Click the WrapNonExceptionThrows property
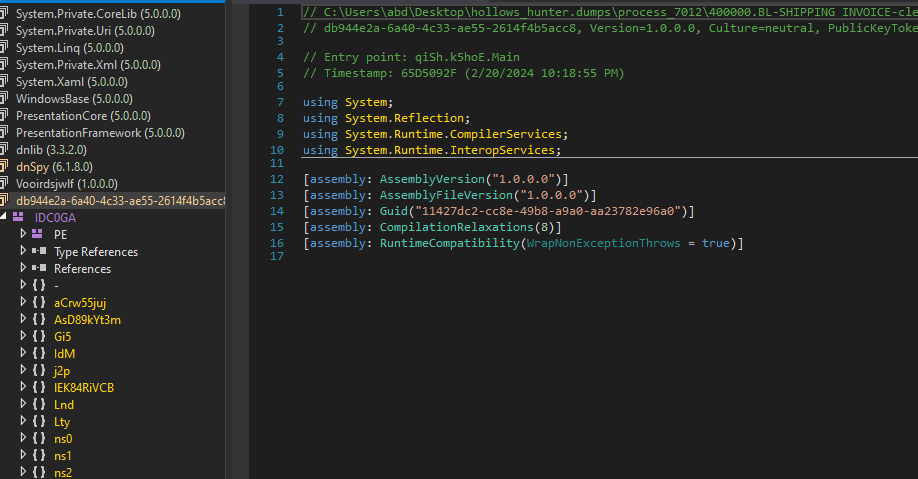The width and height of the screenshot is (918, 479). point(603,243)
